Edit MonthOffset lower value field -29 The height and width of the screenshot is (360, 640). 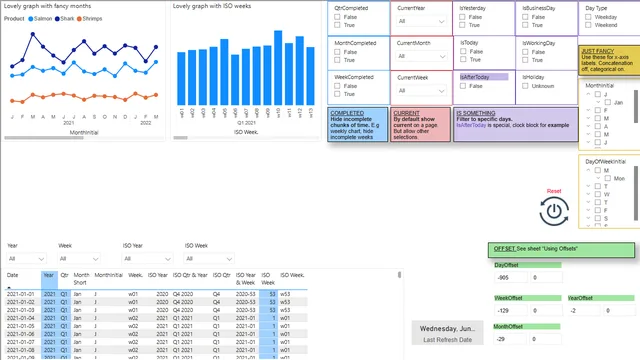(511, 339)
